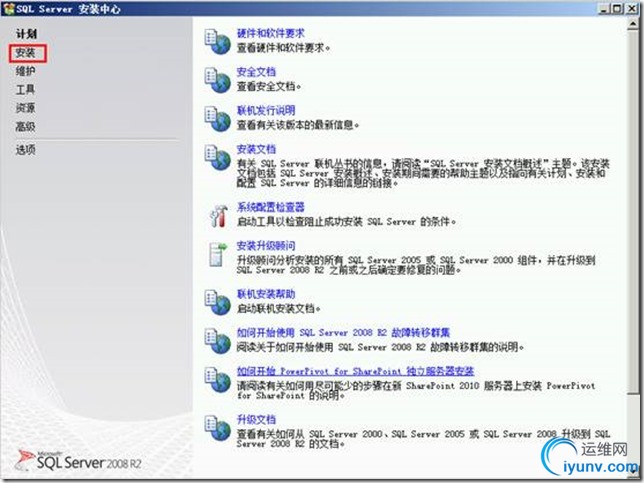Open the 升级文档 link

[256, 419]
